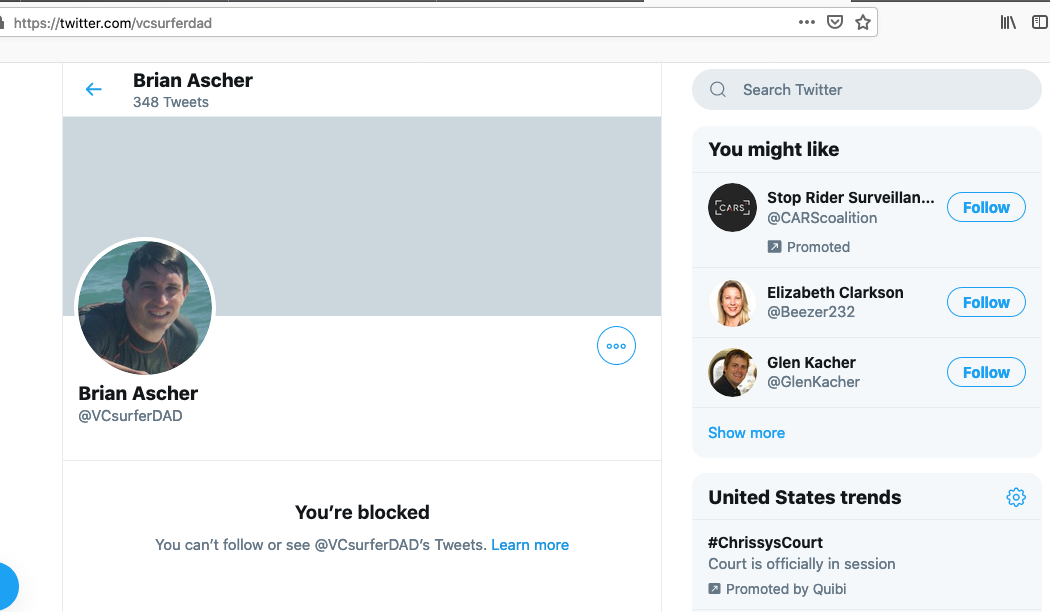Open the Learn more link
Screen dimensions: 1050x612
click(530, 545)
